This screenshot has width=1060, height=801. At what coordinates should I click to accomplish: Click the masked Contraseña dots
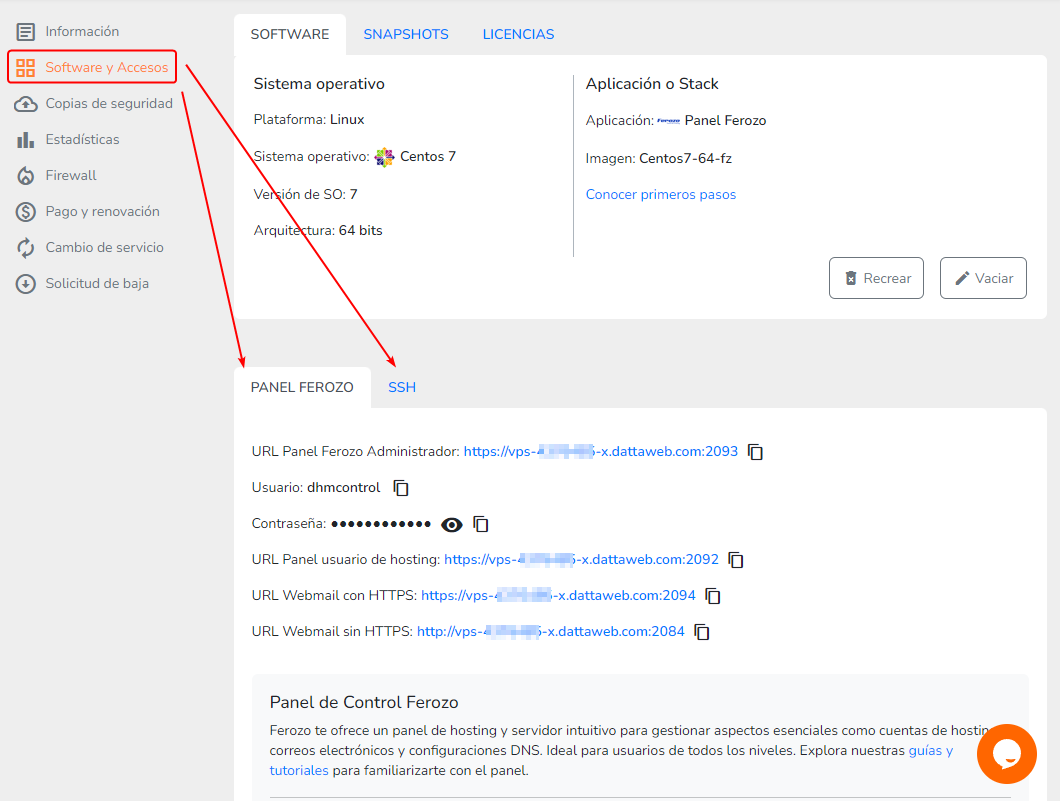381,524
